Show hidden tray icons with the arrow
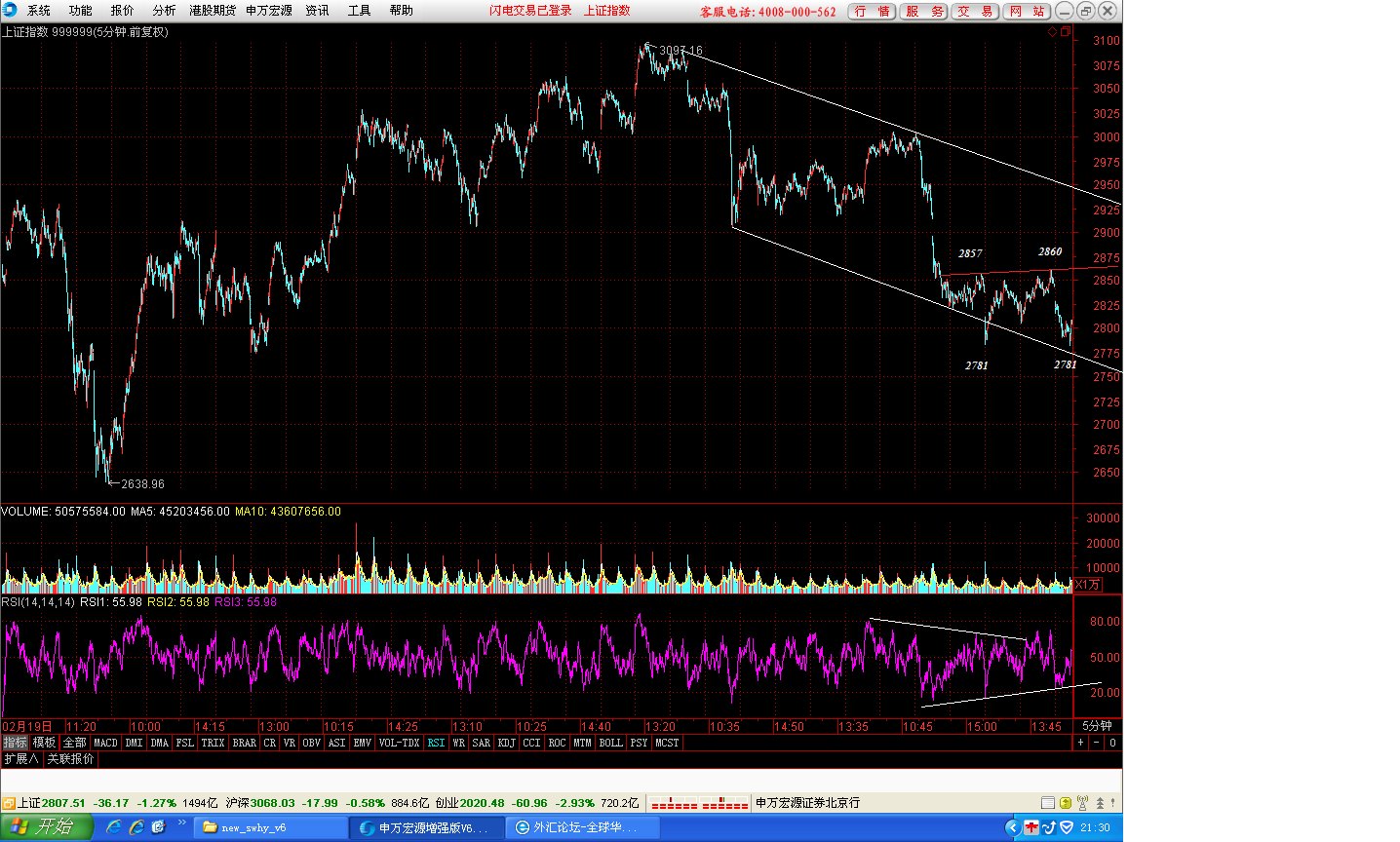1400x842 pixels. point(1012,827)
